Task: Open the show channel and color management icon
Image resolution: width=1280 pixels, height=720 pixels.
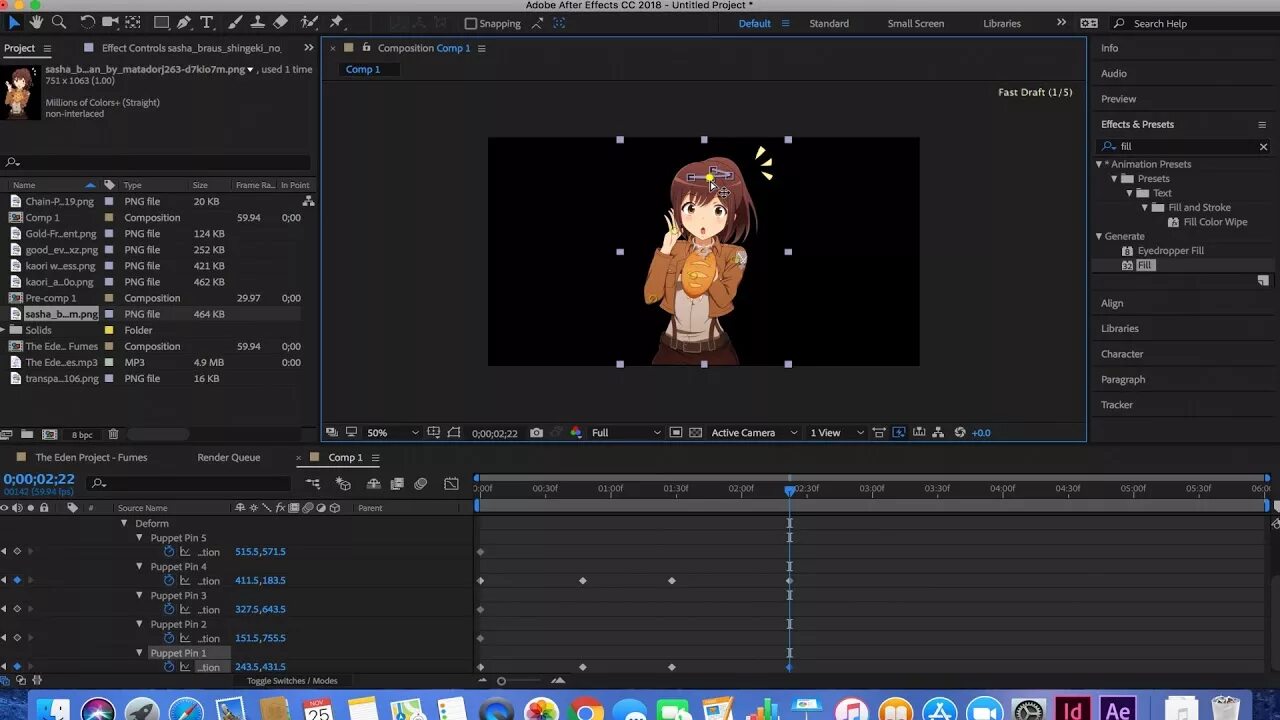Action: (576, 433)
